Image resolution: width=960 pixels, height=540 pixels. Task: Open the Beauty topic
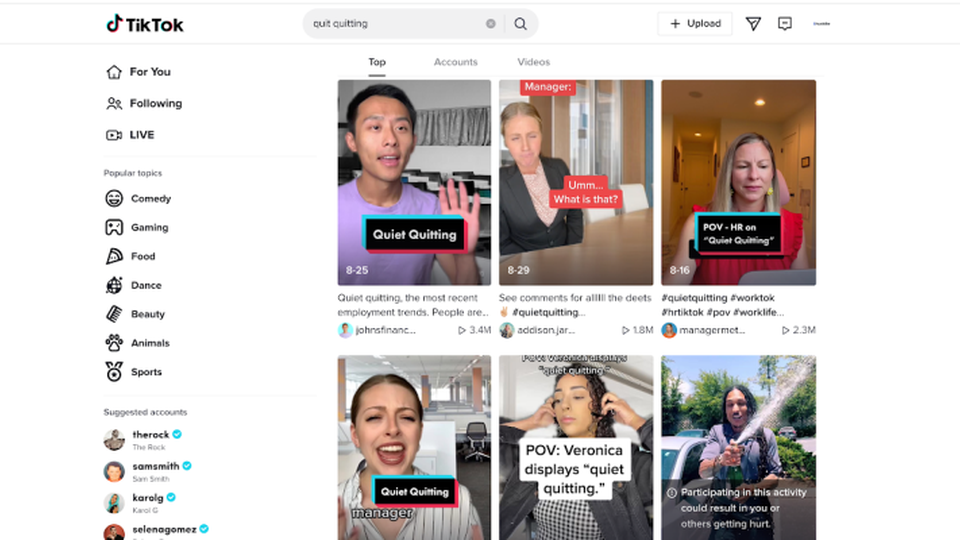click(148, 313)
